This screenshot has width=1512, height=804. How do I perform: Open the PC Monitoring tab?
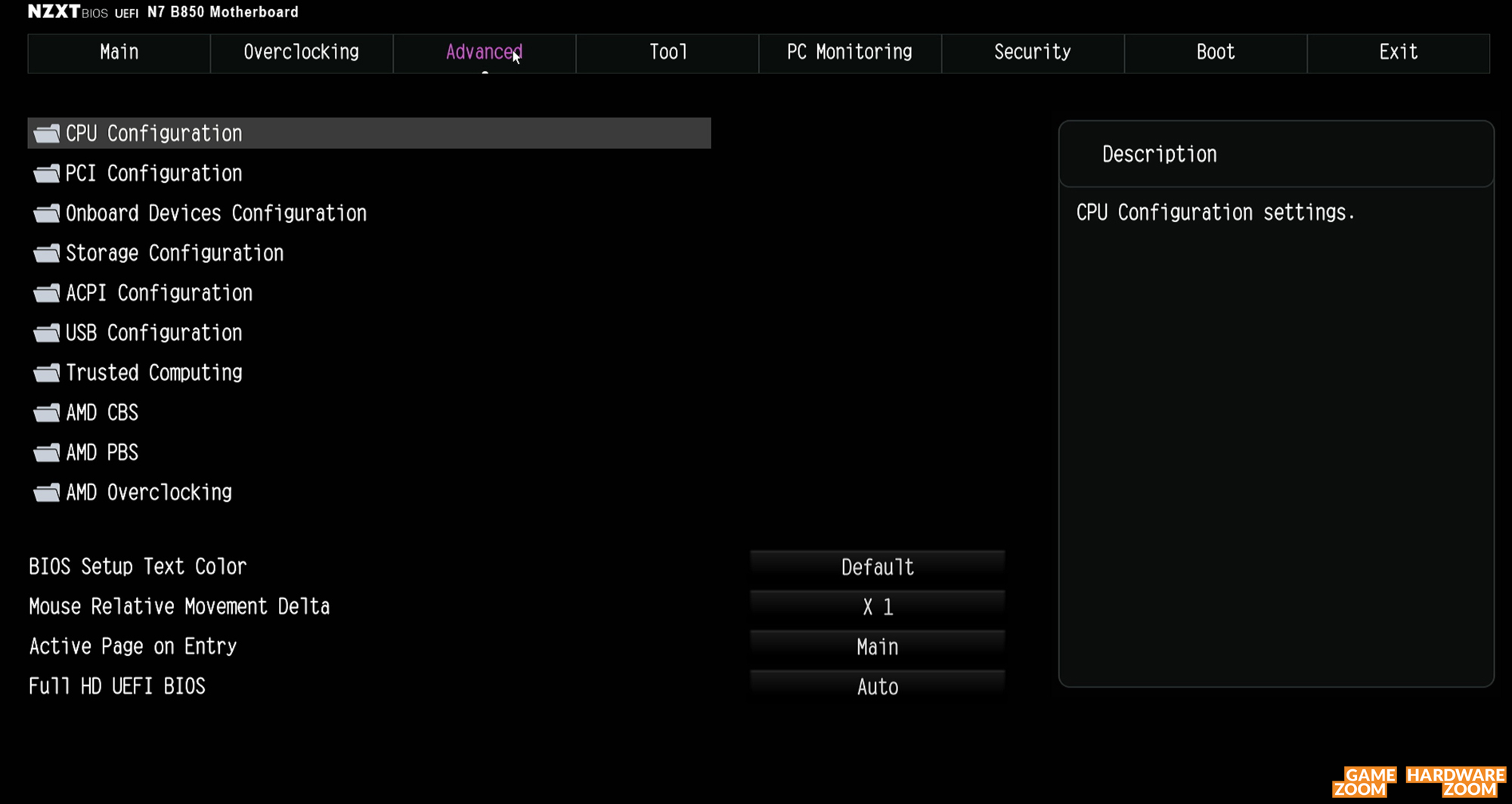coord(850,53)
